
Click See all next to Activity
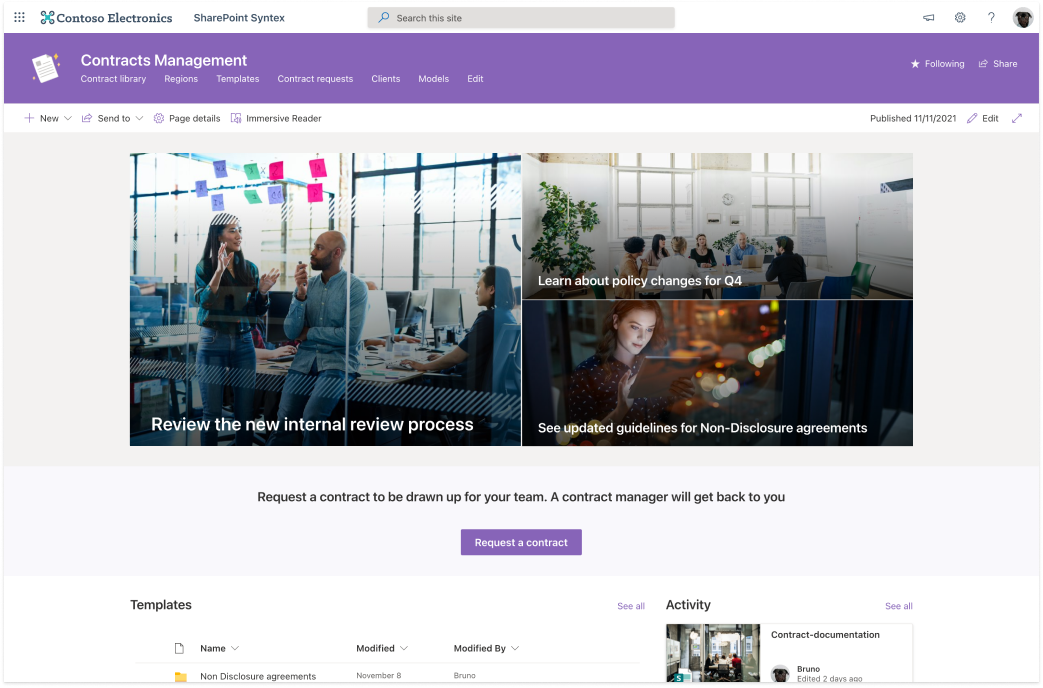(x=898, y=606)
